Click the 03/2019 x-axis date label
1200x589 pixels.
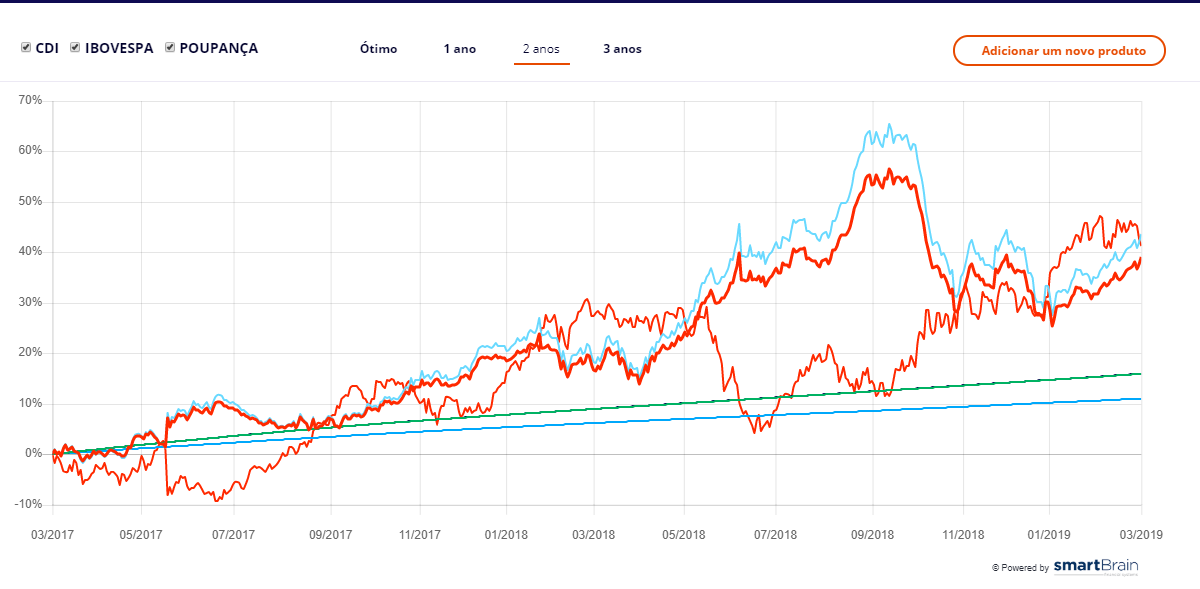pos(1140,535)
